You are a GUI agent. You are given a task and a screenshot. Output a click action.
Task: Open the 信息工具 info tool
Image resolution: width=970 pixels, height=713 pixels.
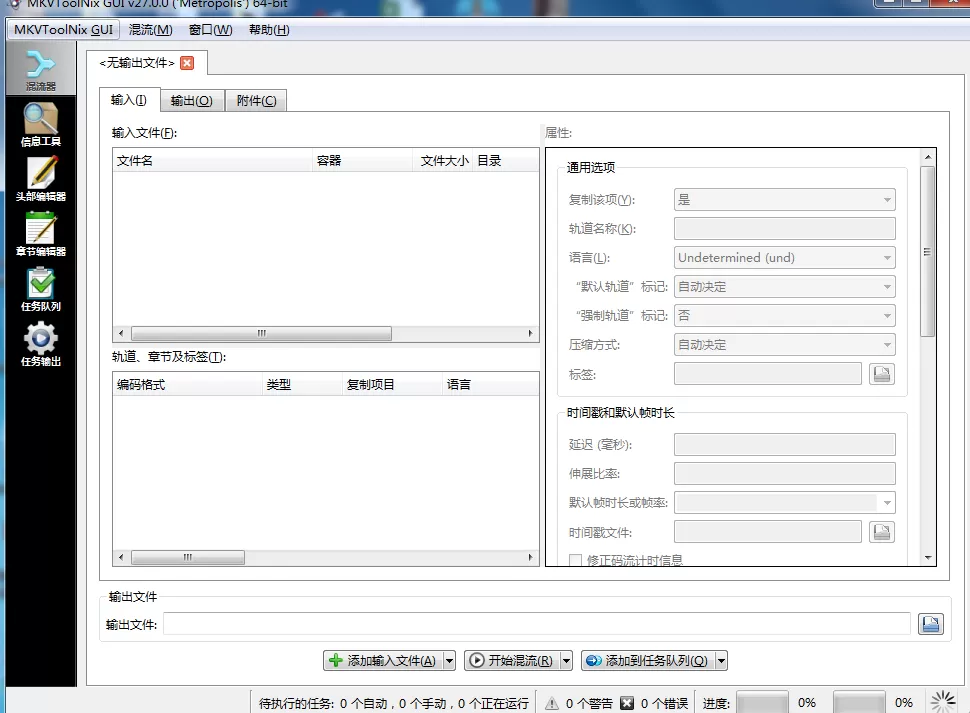point(40,122)
